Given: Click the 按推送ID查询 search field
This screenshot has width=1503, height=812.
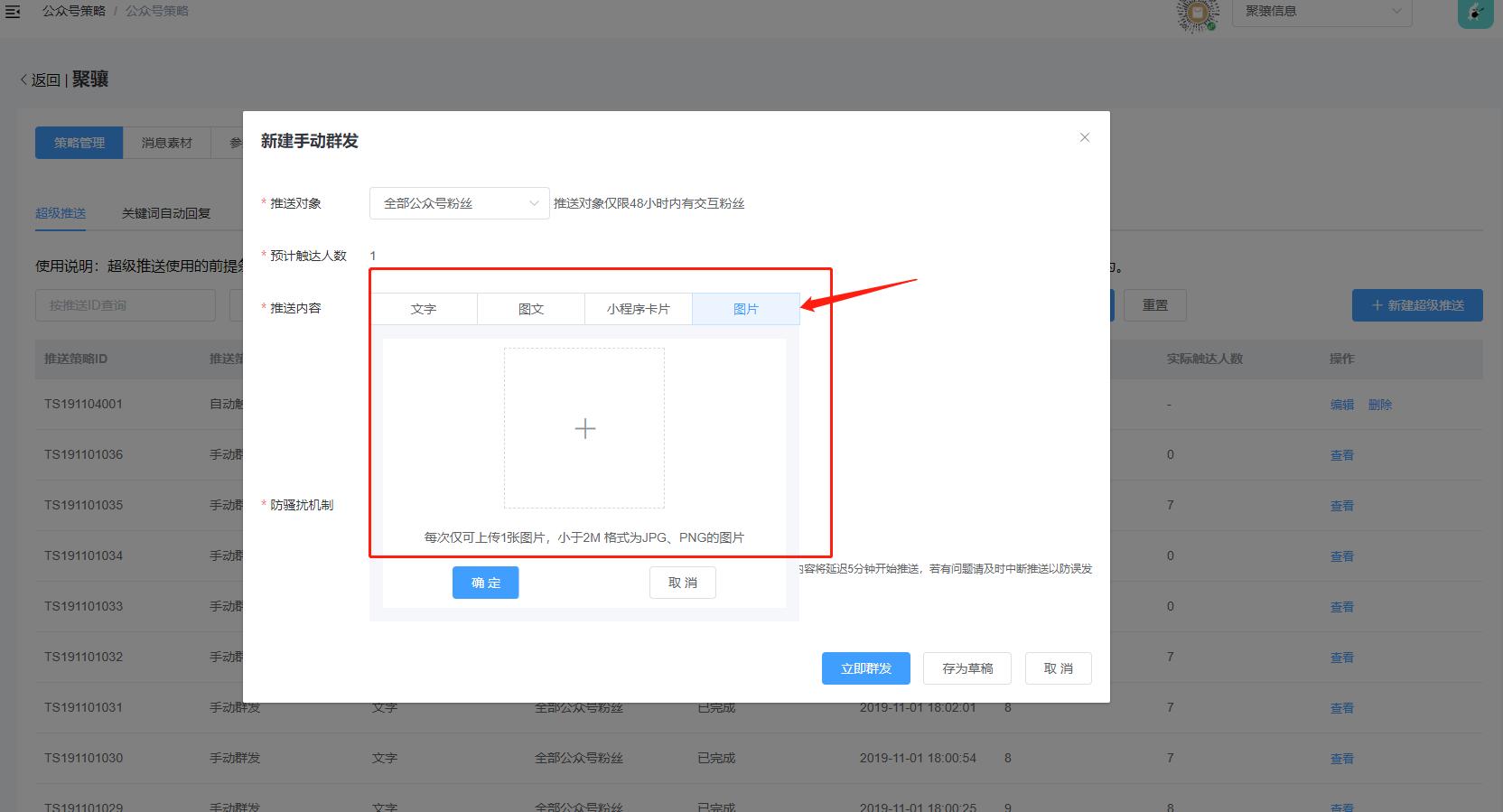Looking at the screenshot, I should [x=126, y=305].
